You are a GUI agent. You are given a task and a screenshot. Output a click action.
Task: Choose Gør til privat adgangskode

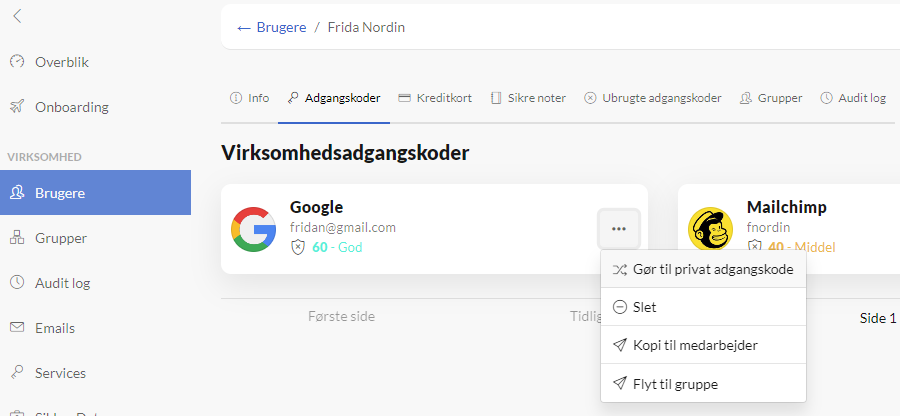pos(703,269)
